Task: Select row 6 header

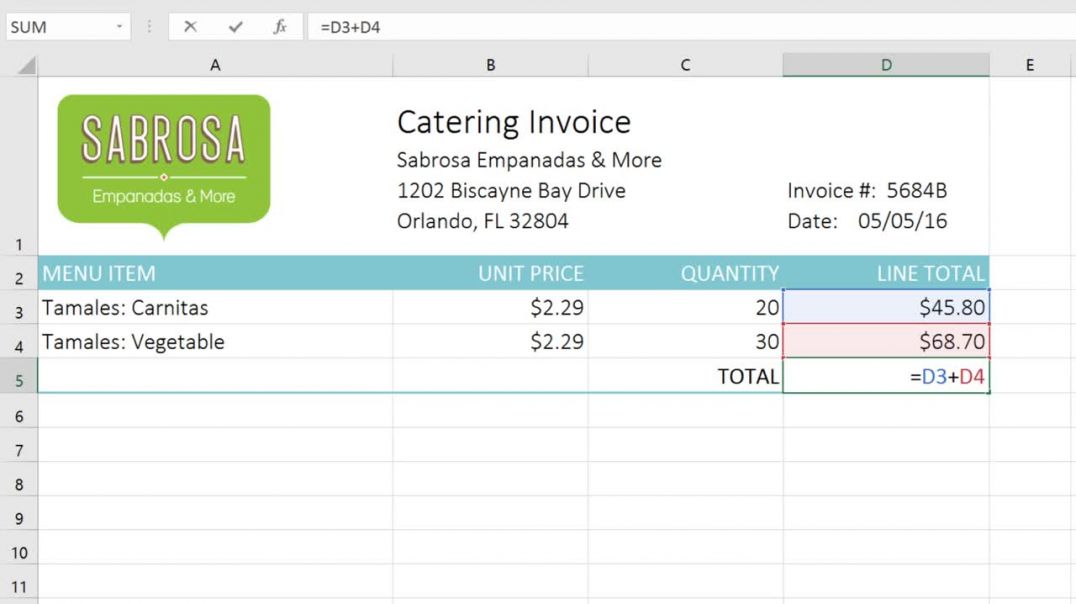Action: 19,411
